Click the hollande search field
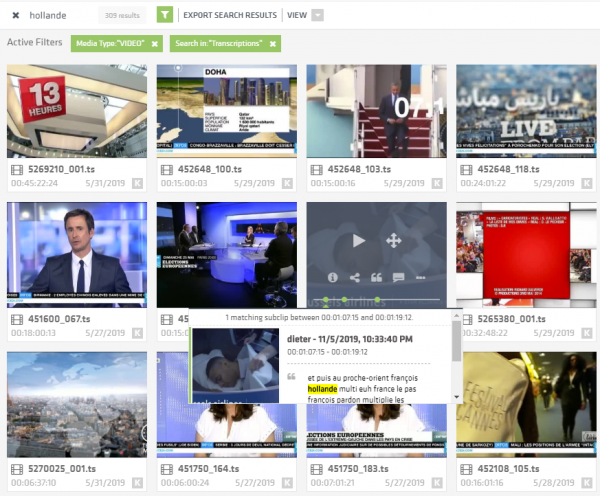This screenshot has width=600, height=496. click(48, 15)
